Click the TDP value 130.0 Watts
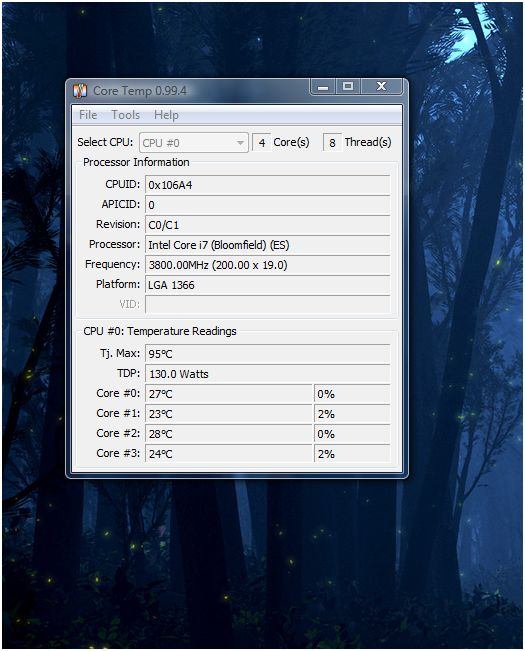 click(x=267, y=374)
